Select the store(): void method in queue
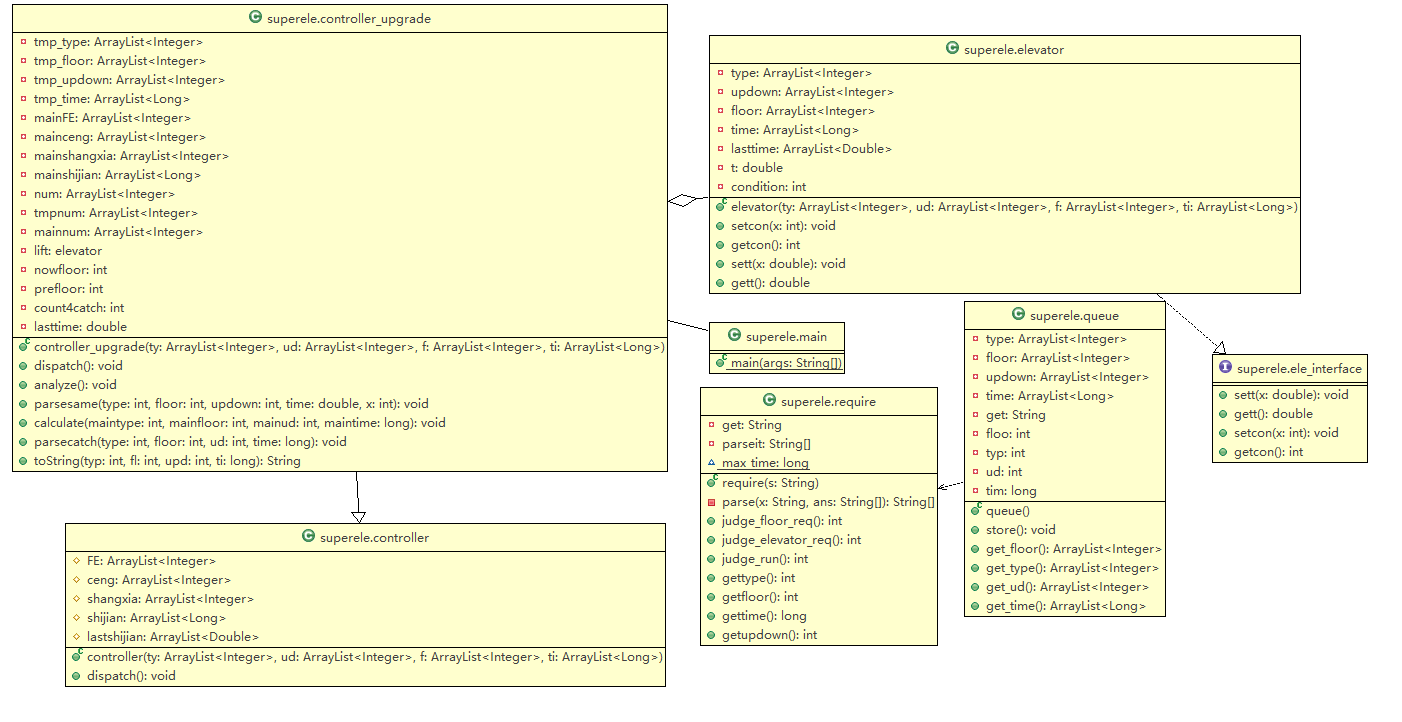1402x722 pixels. point(1020,530)
